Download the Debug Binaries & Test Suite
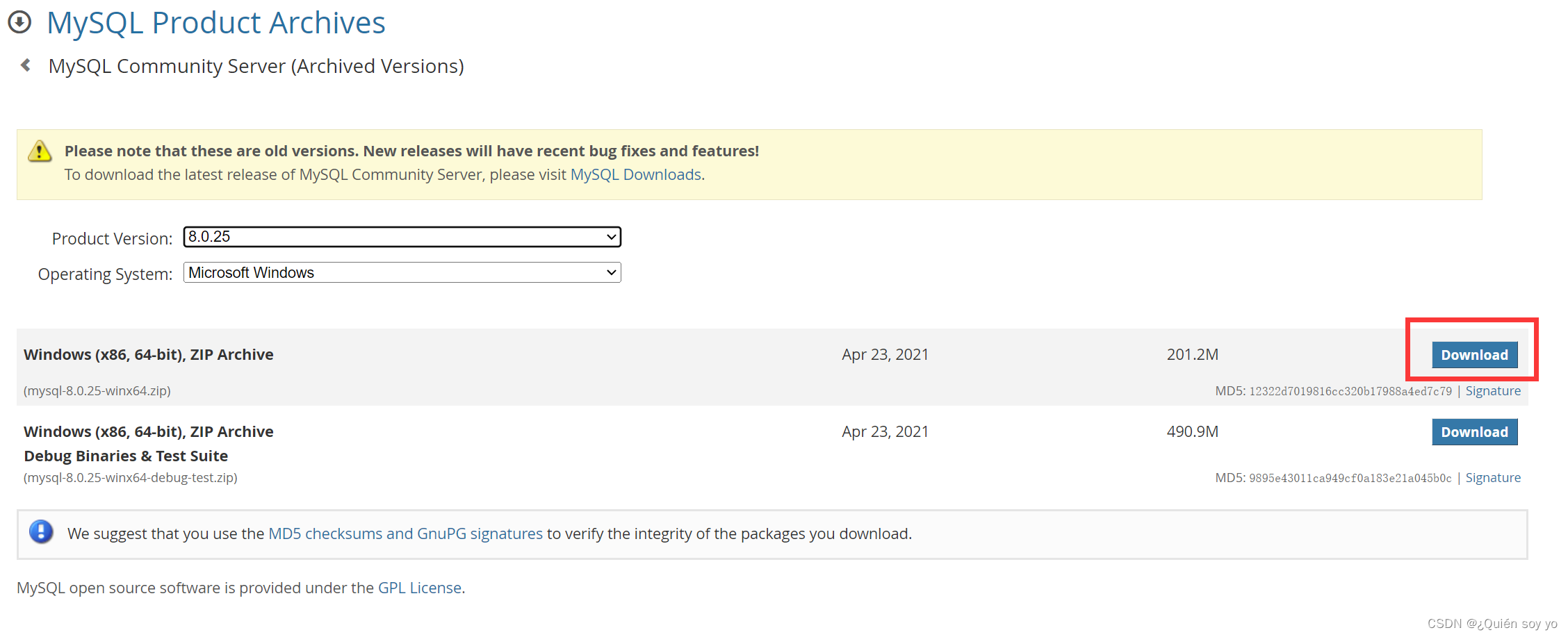The width and height of the screenshot is (1568, 637). pyautogui.click(x=1474, y=432)
